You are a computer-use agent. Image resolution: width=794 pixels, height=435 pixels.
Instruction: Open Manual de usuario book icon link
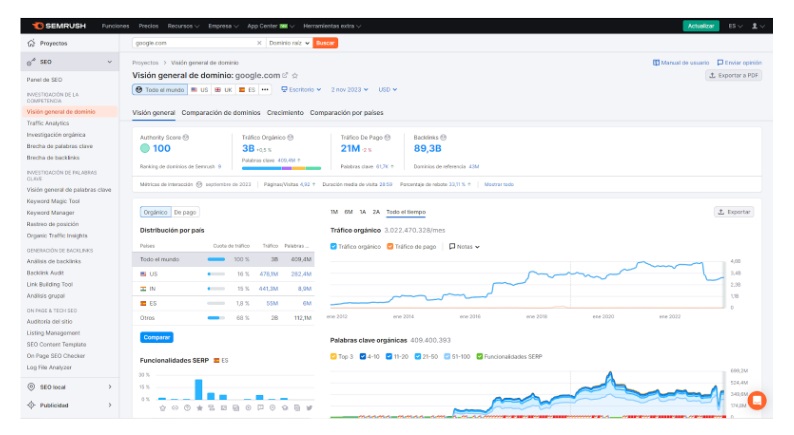(x=681, y=63)
